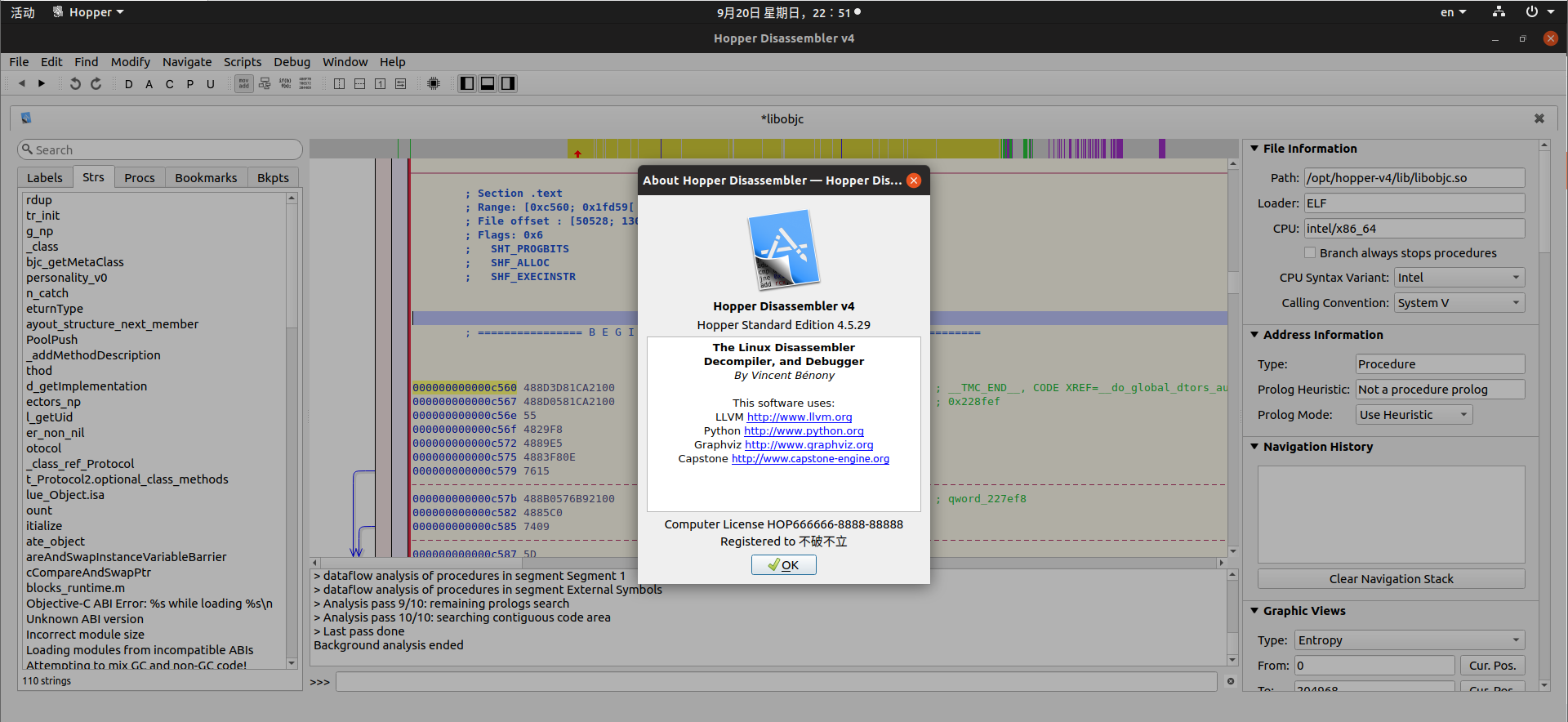Switch to ASM mode (mov add icon)
The image size is (1568, 722).
click(244, 83)
